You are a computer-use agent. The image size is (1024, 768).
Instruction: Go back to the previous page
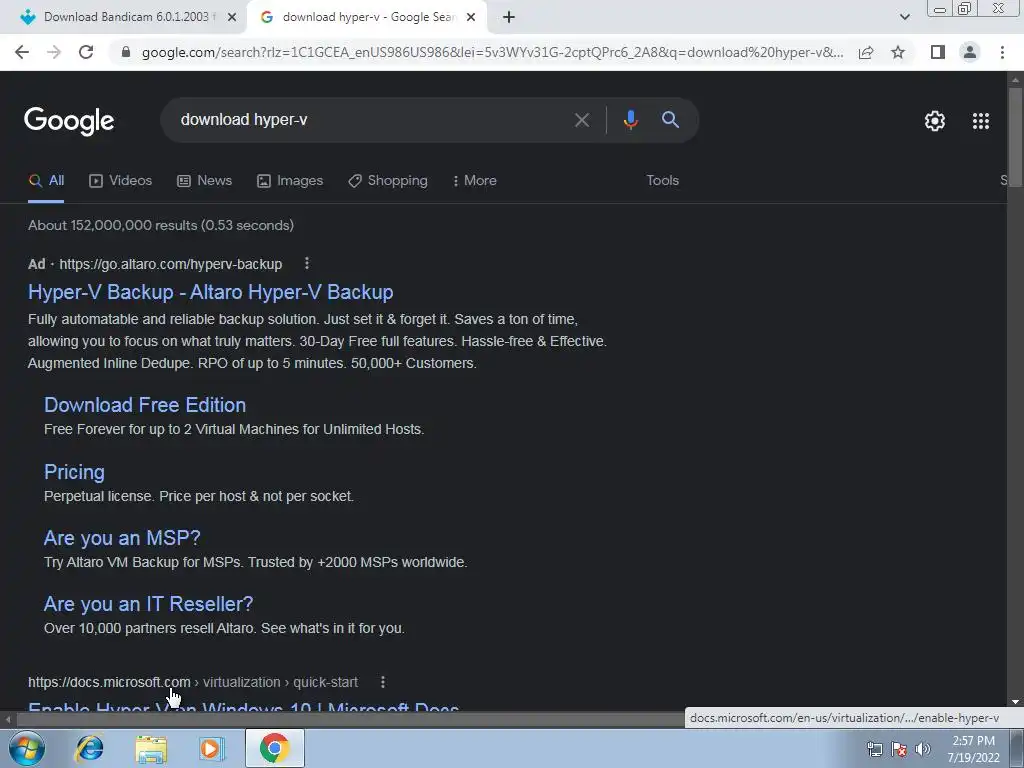[22, 52]
